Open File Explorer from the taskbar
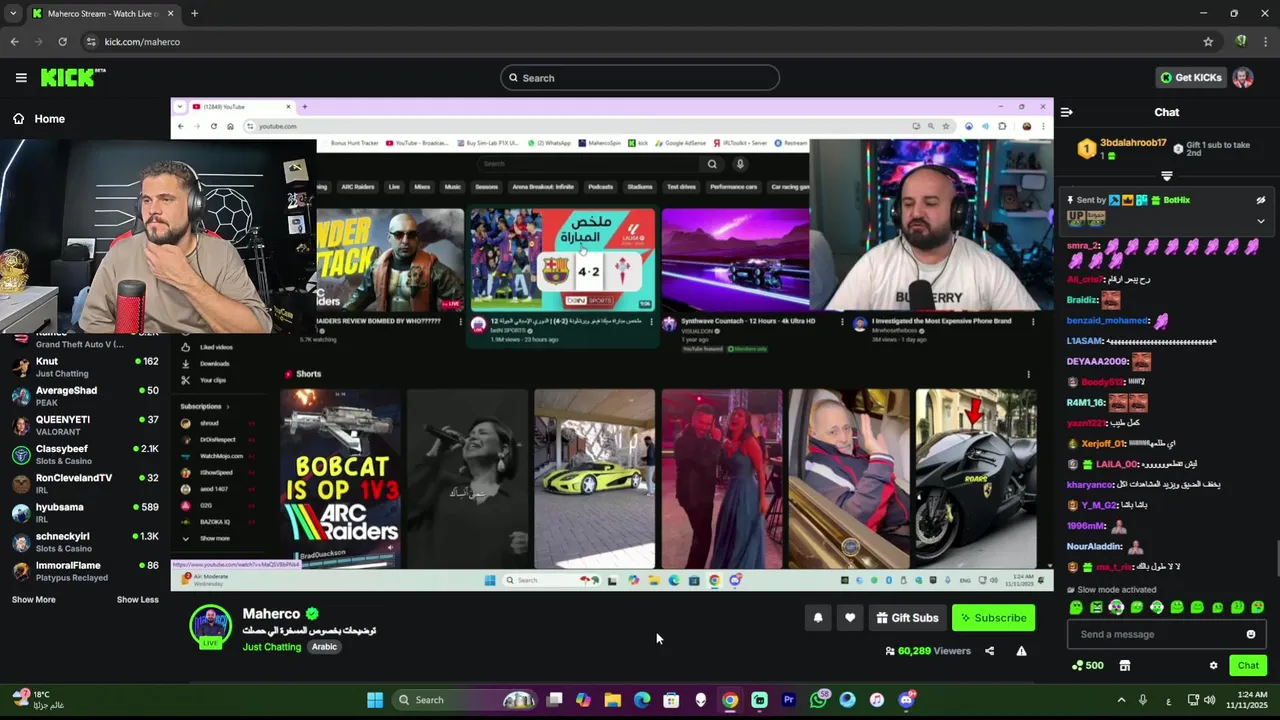 pos(613,700)
